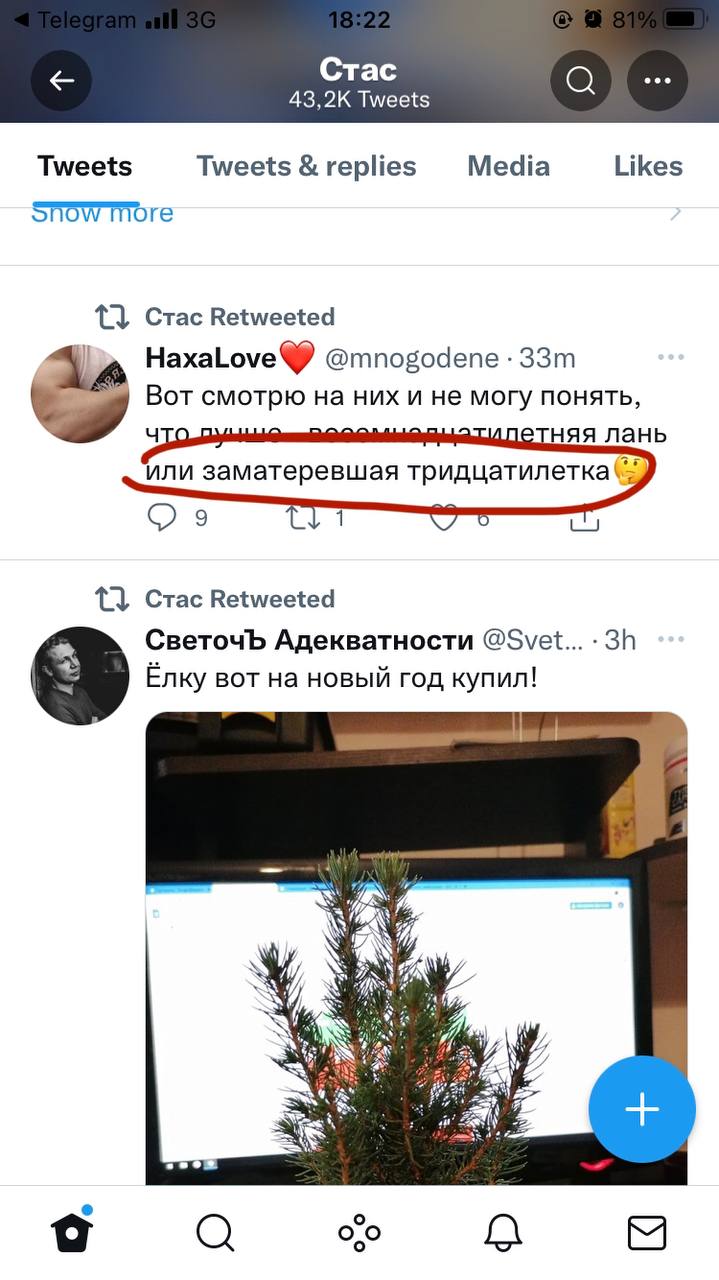The width and height of the screenshot is (719, 1280).
Task: Compose a new tweet with plus button
Action: [641, 1108]
